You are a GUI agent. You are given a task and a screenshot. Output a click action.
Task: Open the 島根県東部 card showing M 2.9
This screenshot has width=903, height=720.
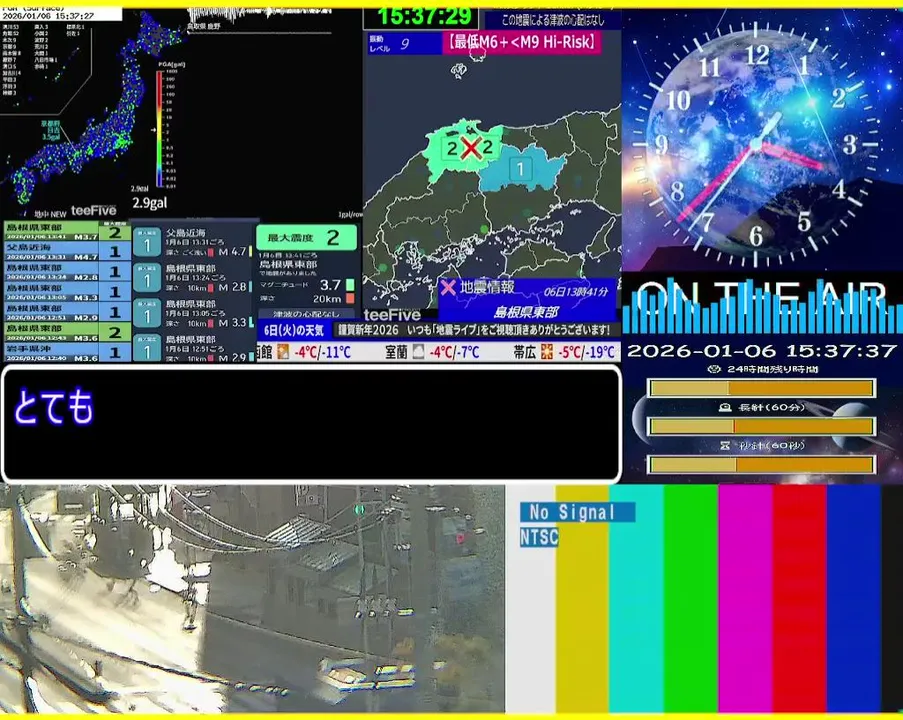tap(193, 348)
